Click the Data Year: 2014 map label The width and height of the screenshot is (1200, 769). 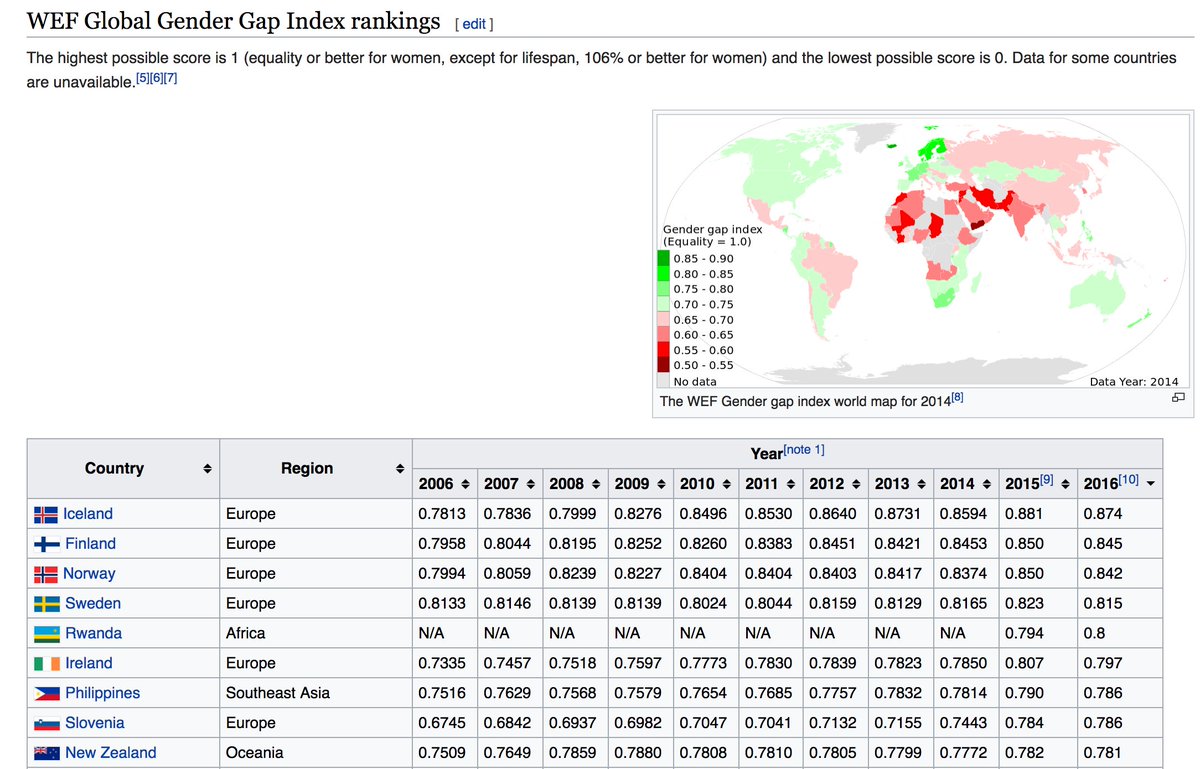[1134, 381]
